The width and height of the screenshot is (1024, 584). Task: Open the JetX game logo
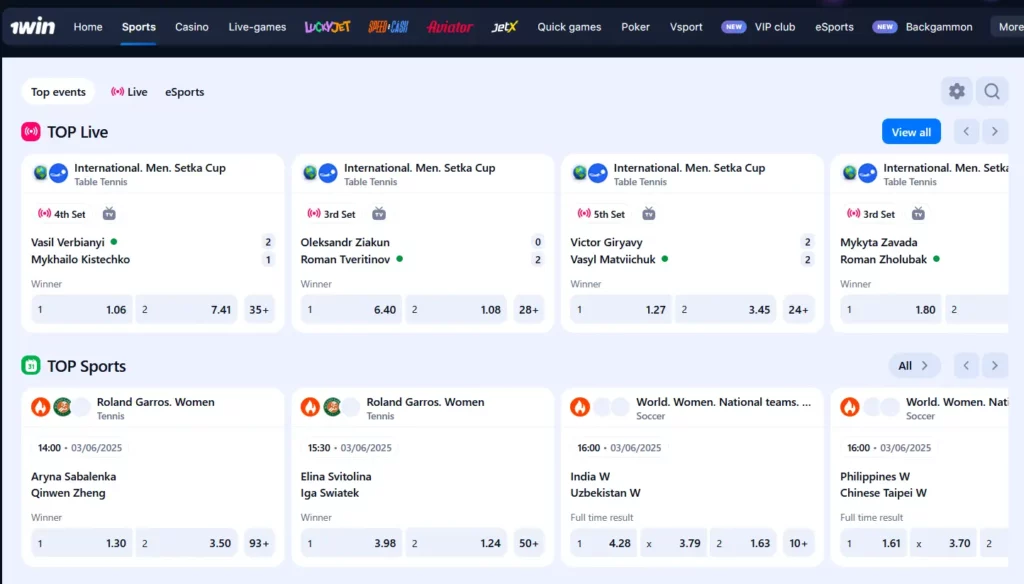tap(504, 27)
